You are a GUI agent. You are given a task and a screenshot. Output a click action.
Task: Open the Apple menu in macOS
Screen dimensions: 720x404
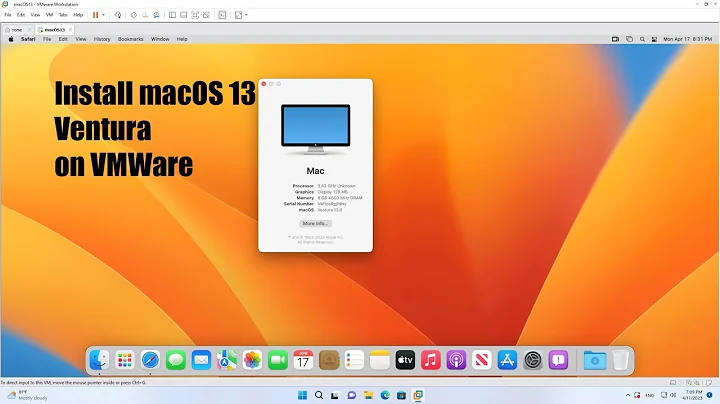coord(11,39)
